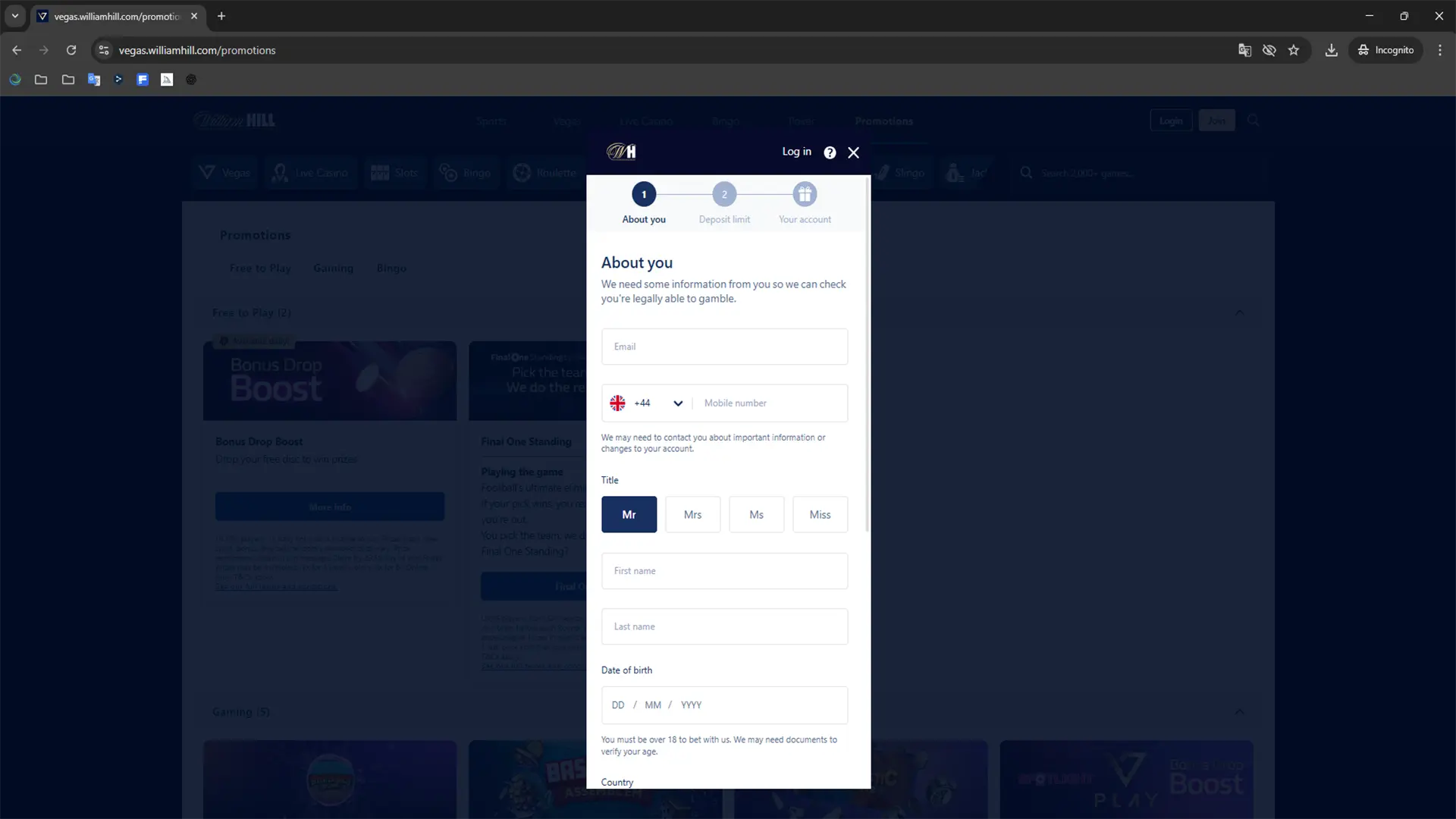Image resolution: width=1456 pixels, height=819 pixels.
Task: Open the +44 country code dropdown
Action: tap(677, 403)
